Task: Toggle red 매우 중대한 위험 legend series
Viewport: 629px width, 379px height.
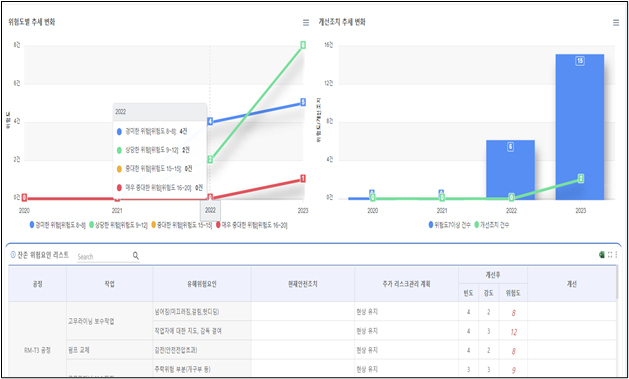Action: click(252, 225)
